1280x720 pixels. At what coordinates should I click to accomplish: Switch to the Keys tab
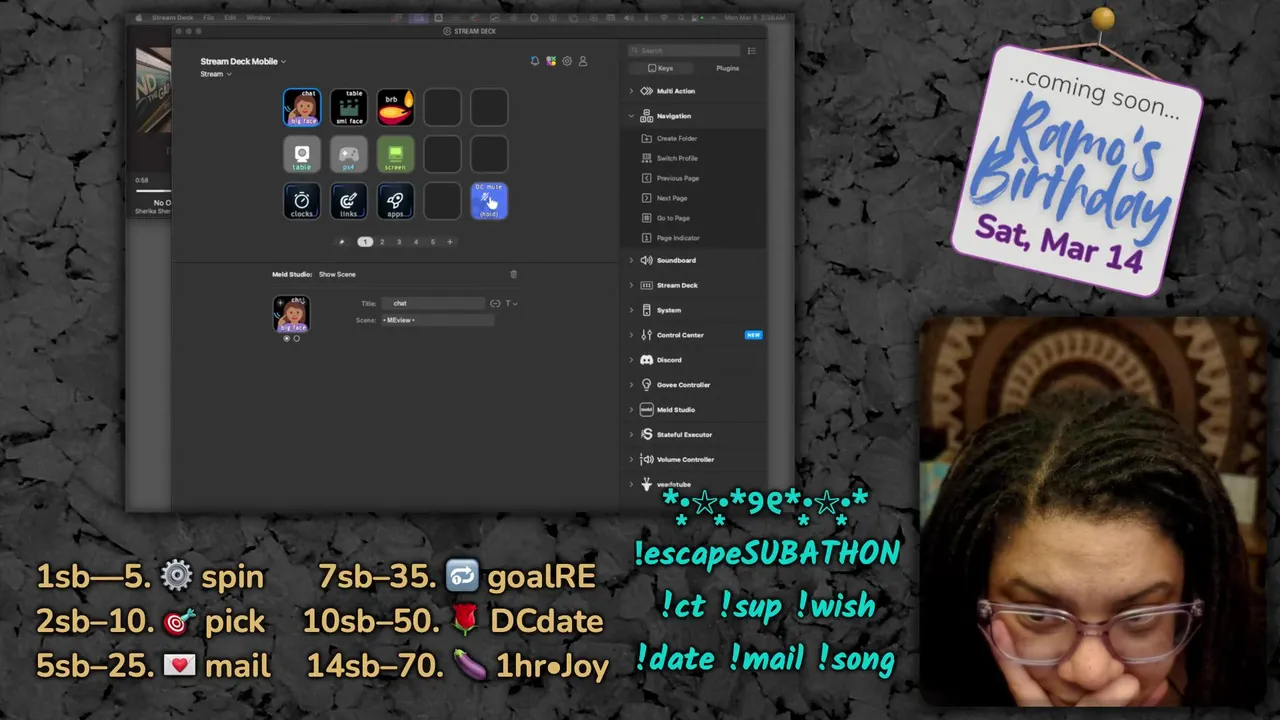click(x=661, y=68)
